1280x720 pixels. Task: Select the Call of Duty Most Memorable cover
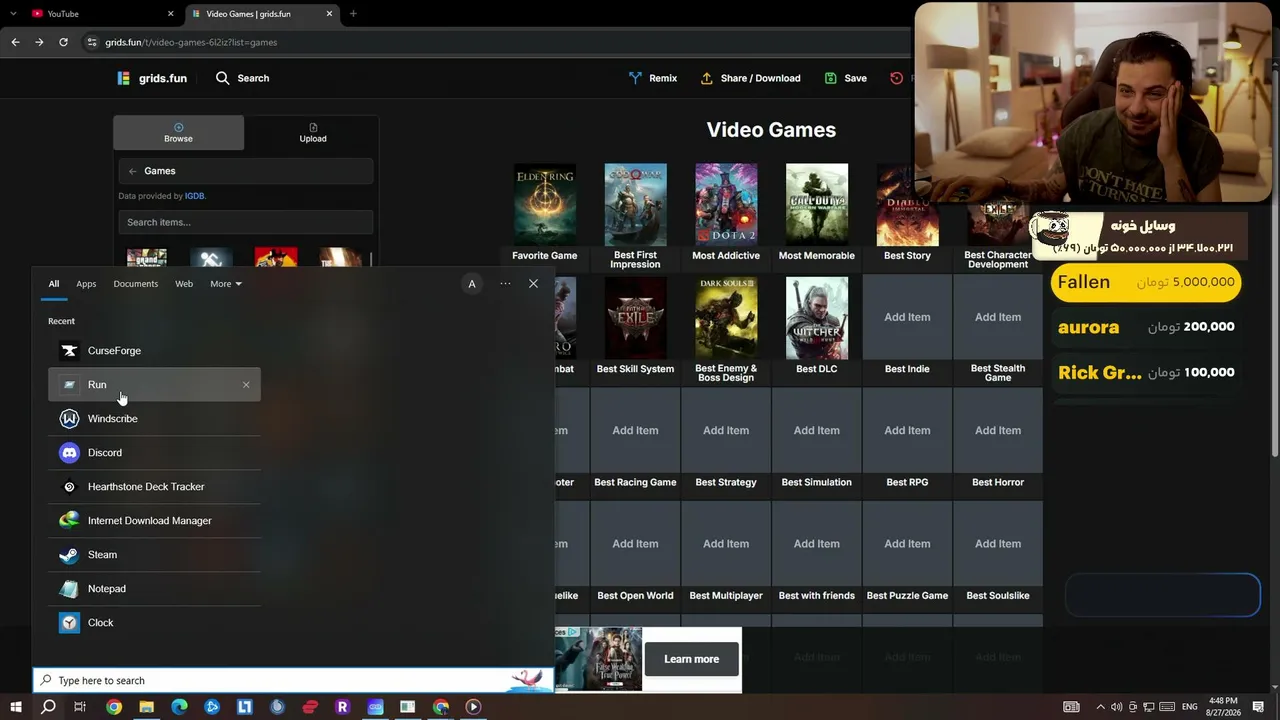[x=817, y=205]
